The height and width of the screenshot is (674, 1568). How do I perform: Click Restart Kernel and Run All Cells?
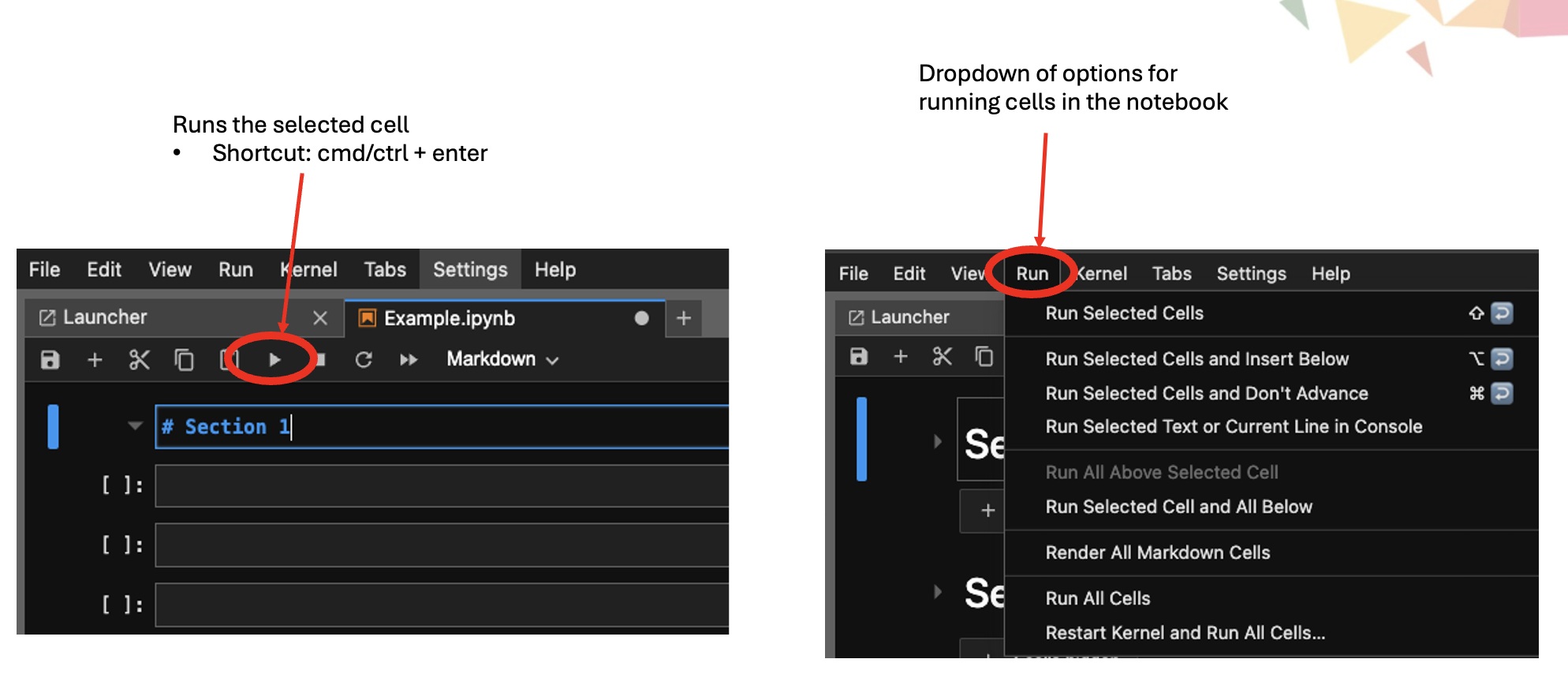click(x=1185, y=633)
